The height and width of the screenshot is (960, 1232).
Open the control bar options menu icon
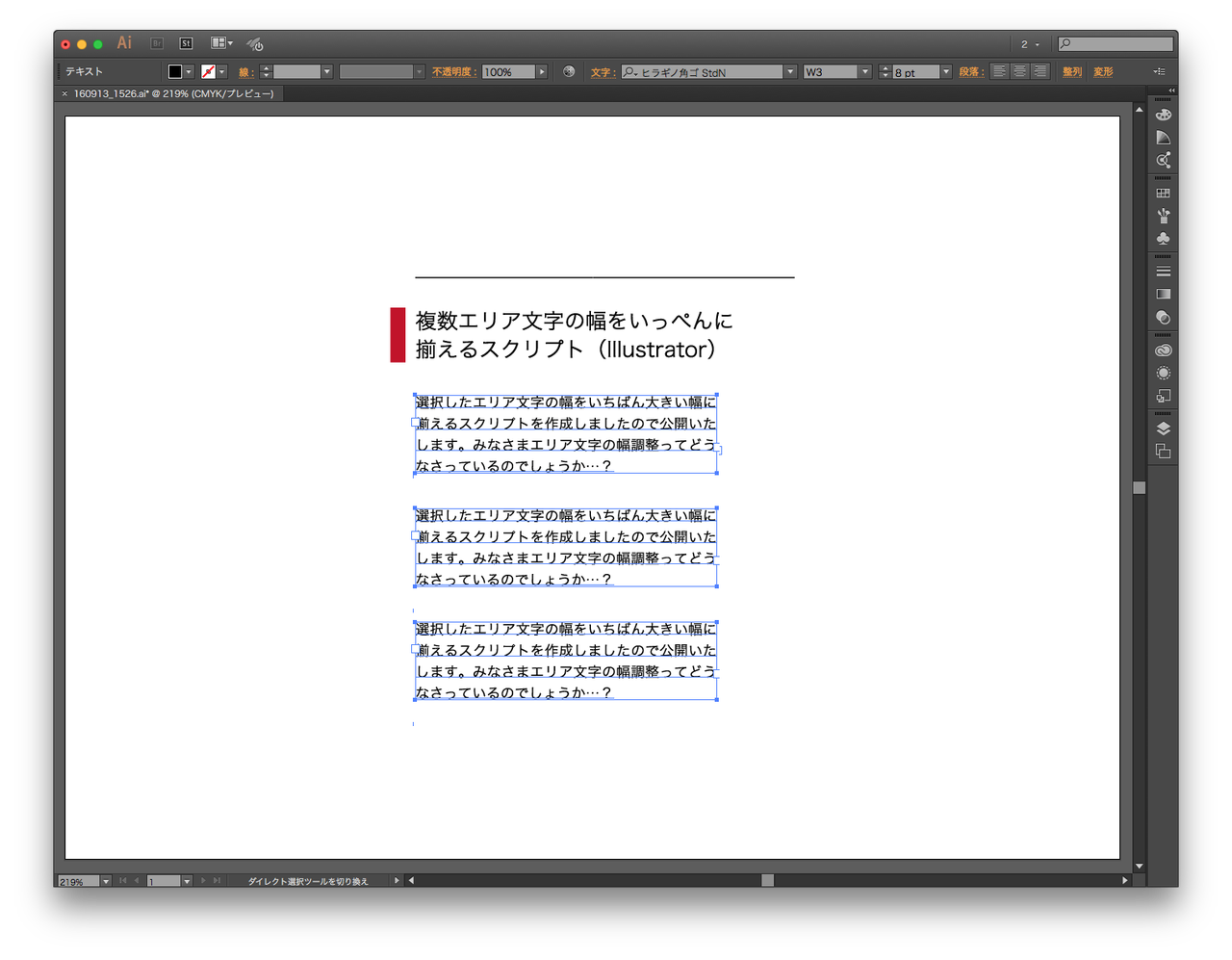coord(1159,71)
